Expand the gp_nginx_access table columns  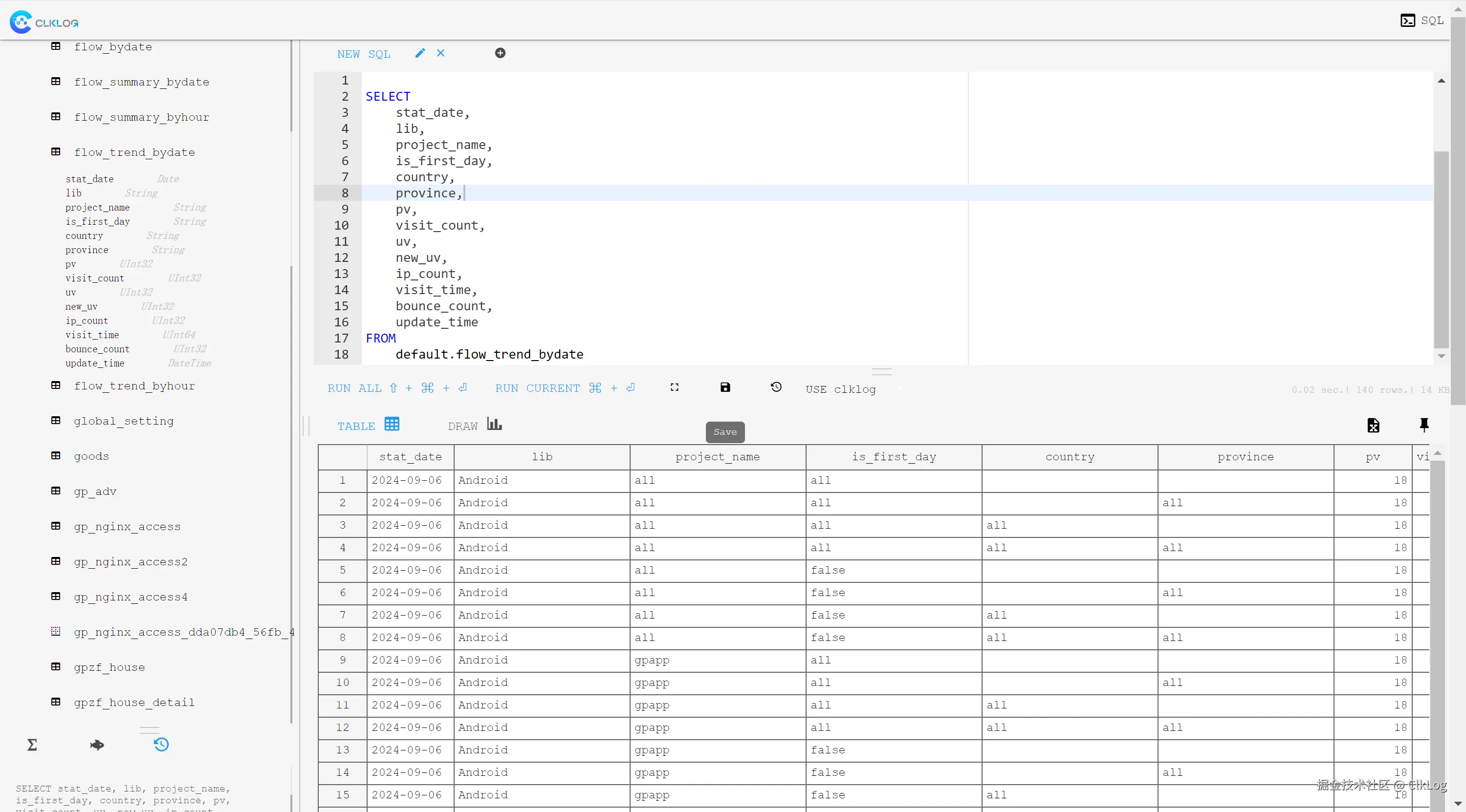[x=126, y=527]
